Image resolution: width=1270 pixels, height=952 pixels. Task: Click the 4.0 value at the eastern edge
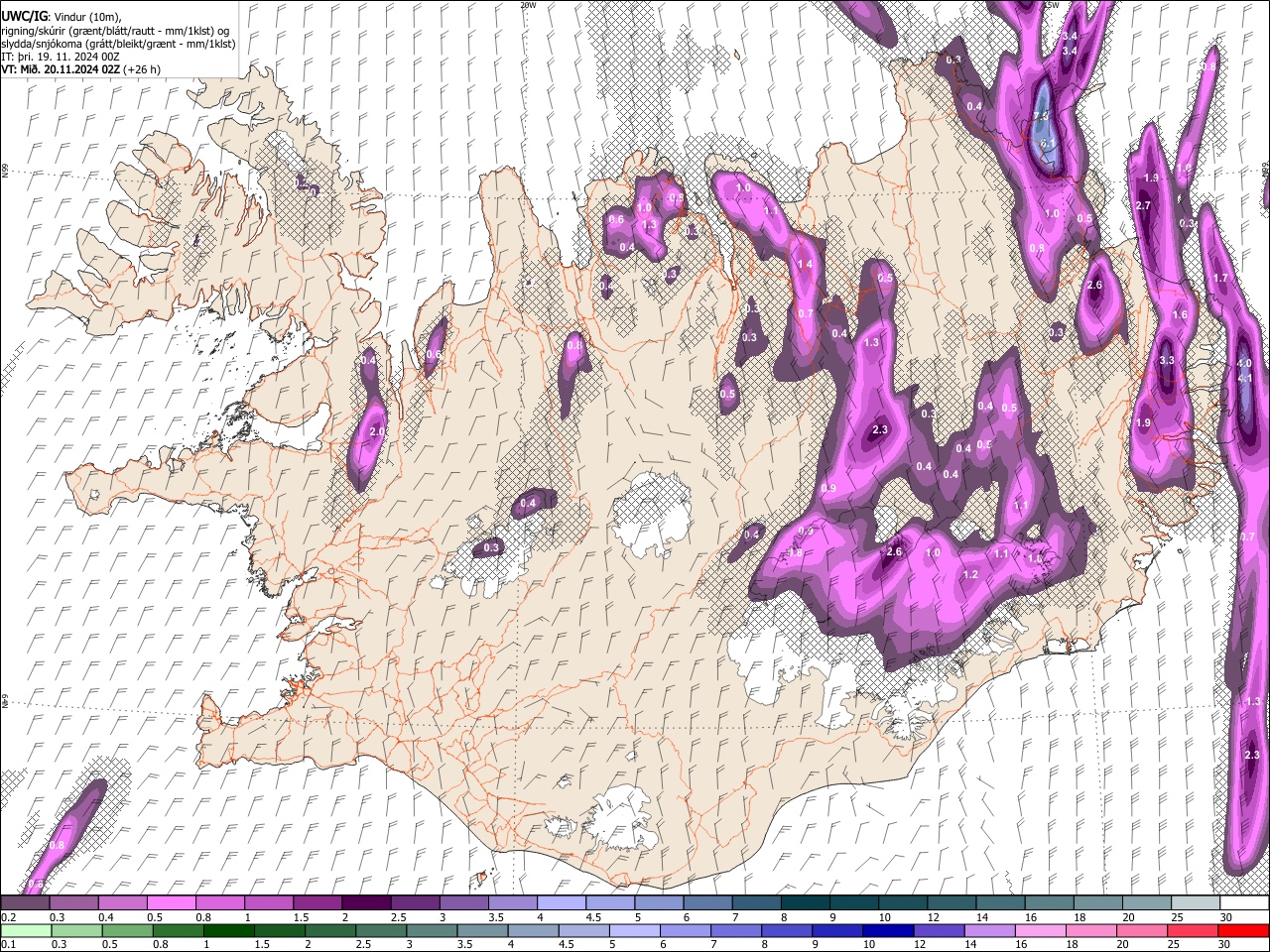[1244, 365]
